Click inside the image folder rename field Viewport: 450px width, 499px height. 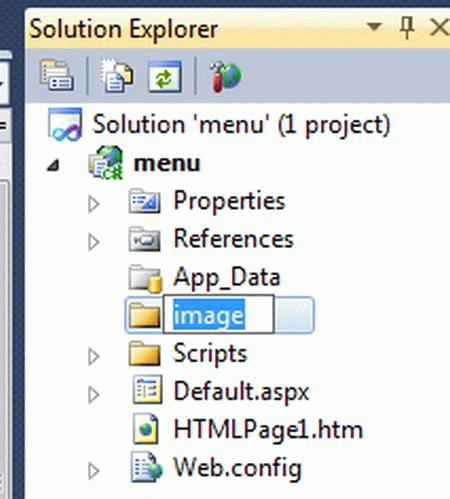click(x=219, y=314)
